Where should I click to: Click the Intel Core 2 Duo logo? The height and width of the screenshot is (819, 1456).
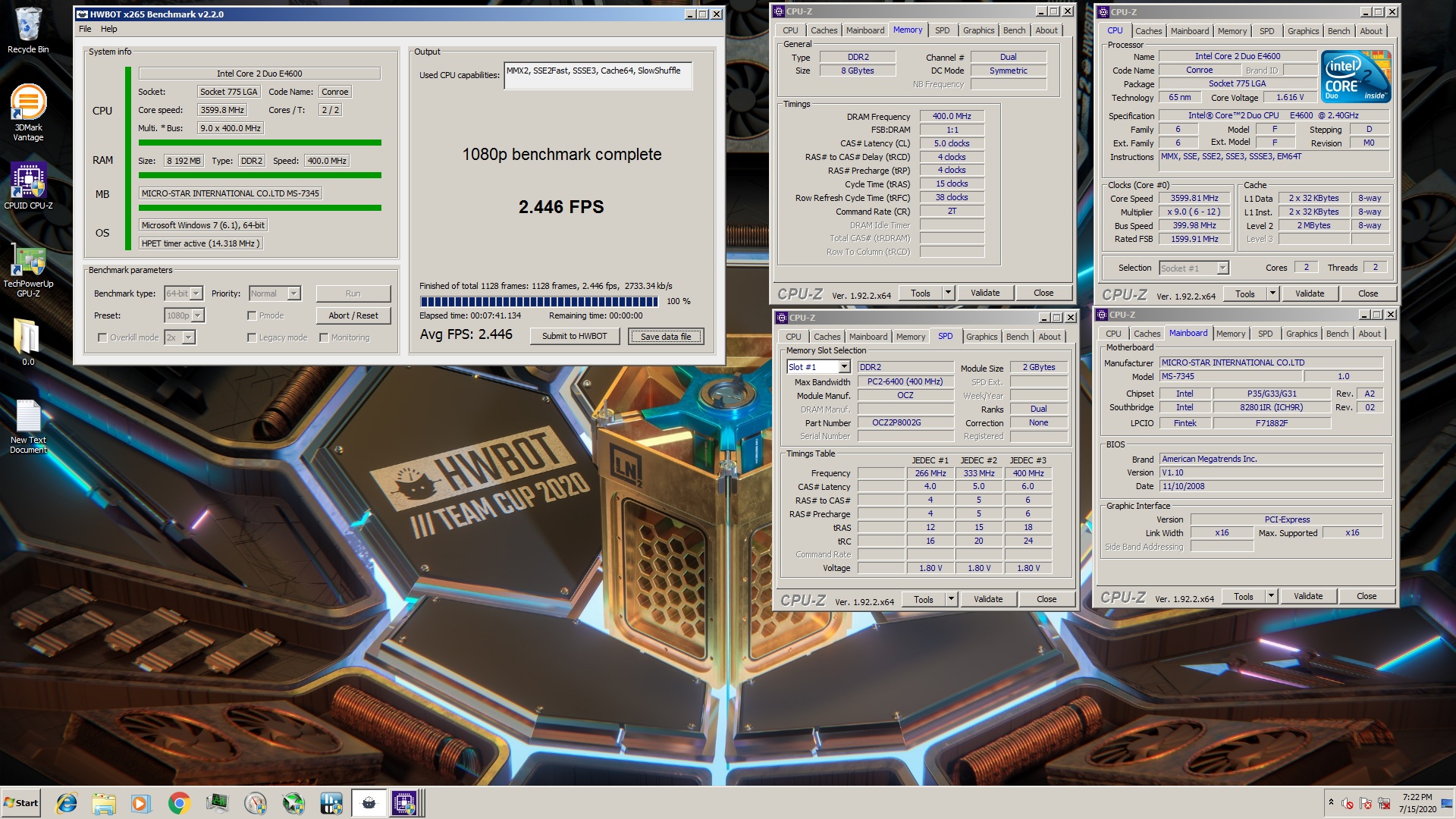coord(1356,77)
